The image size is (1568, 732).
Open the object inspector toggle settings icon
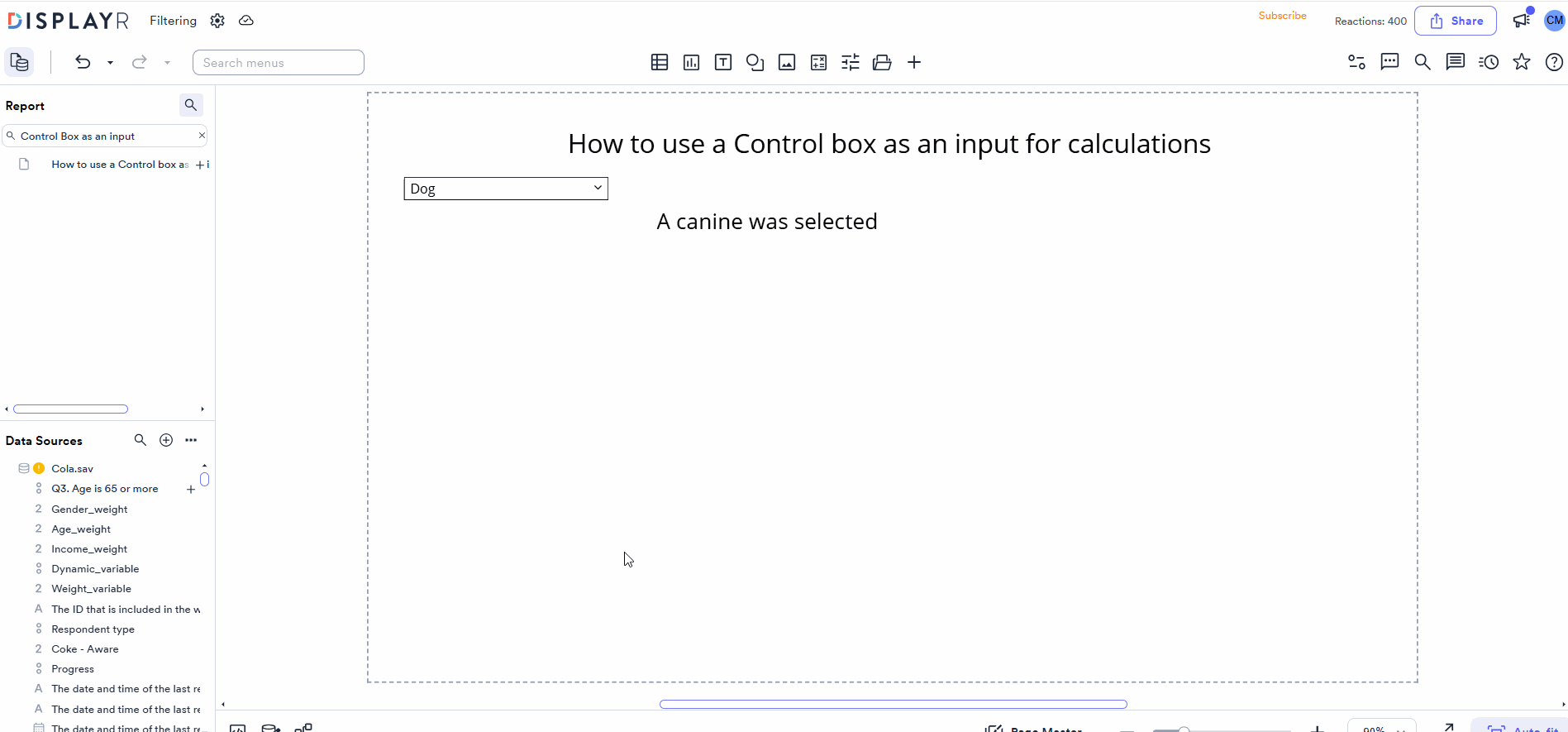[1356, 62]
